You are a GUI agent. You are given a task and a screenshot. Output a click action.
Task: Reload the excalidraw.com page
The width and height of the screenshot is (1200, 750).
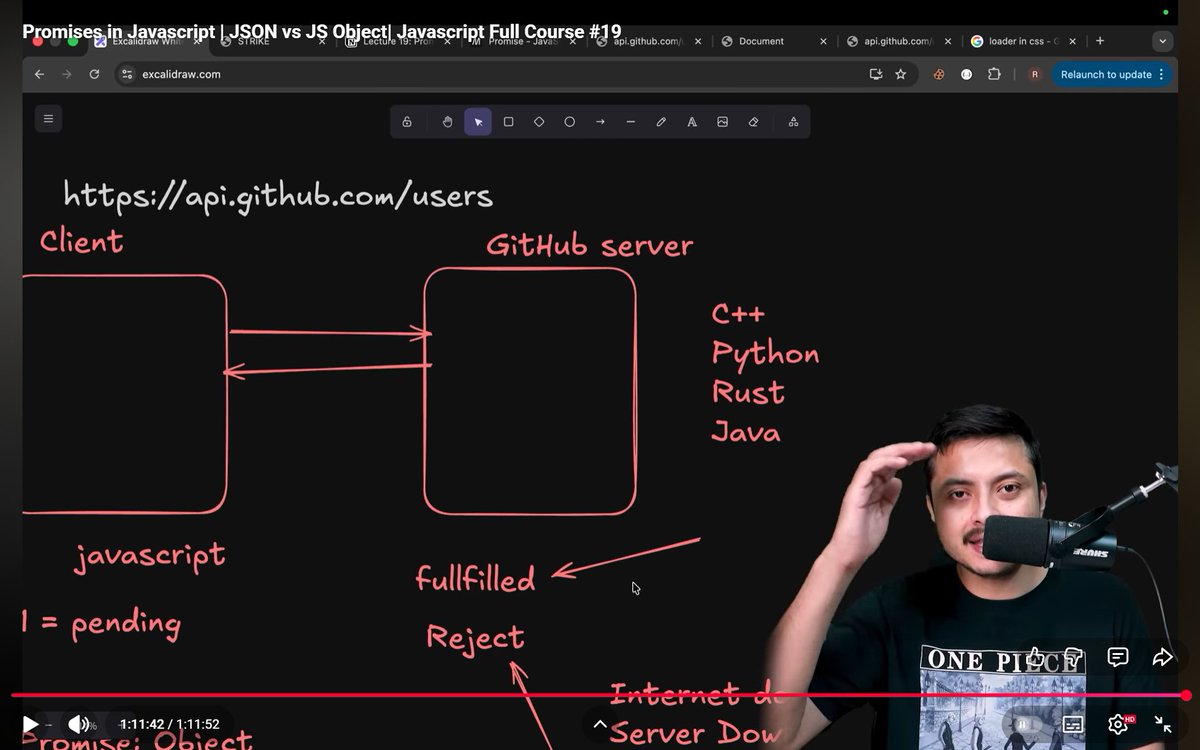click(94, 74)
